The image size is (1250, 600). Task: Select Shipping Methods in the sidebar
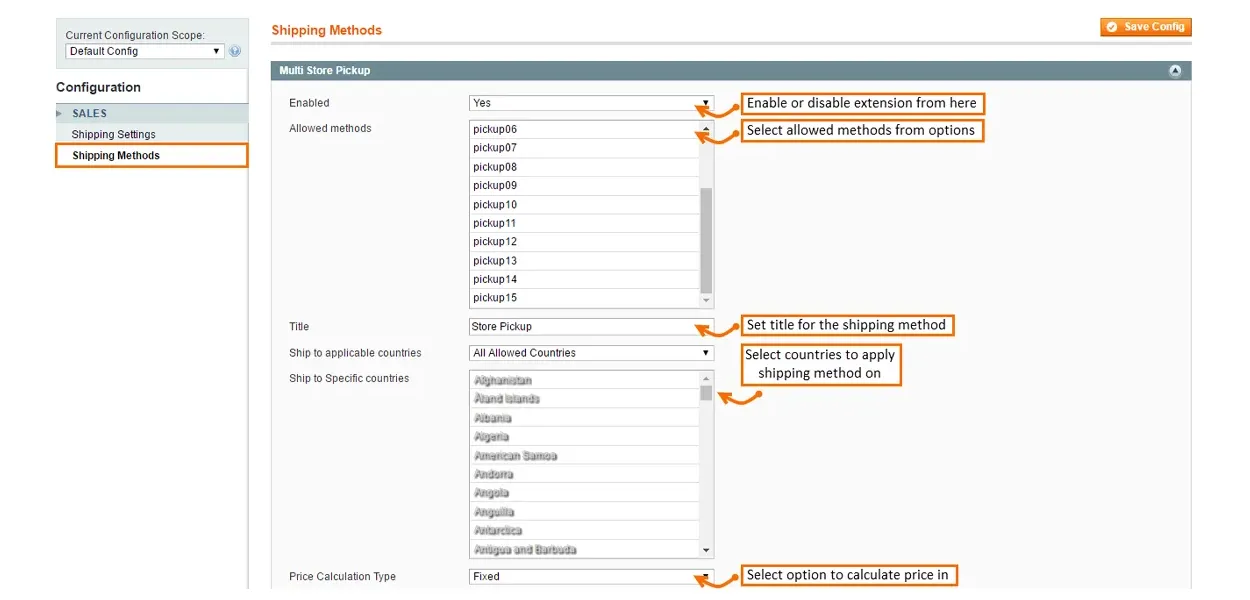coord(116,156)
